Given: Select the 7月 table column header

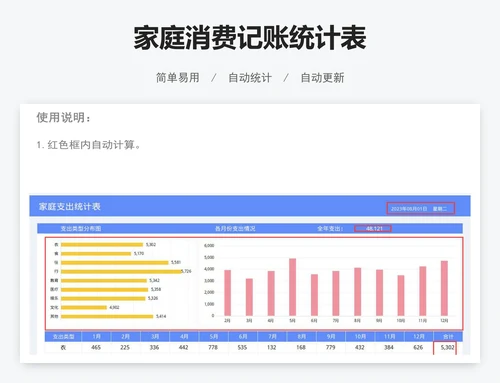Looking at the screenshot, I should [x=272, y=337].
